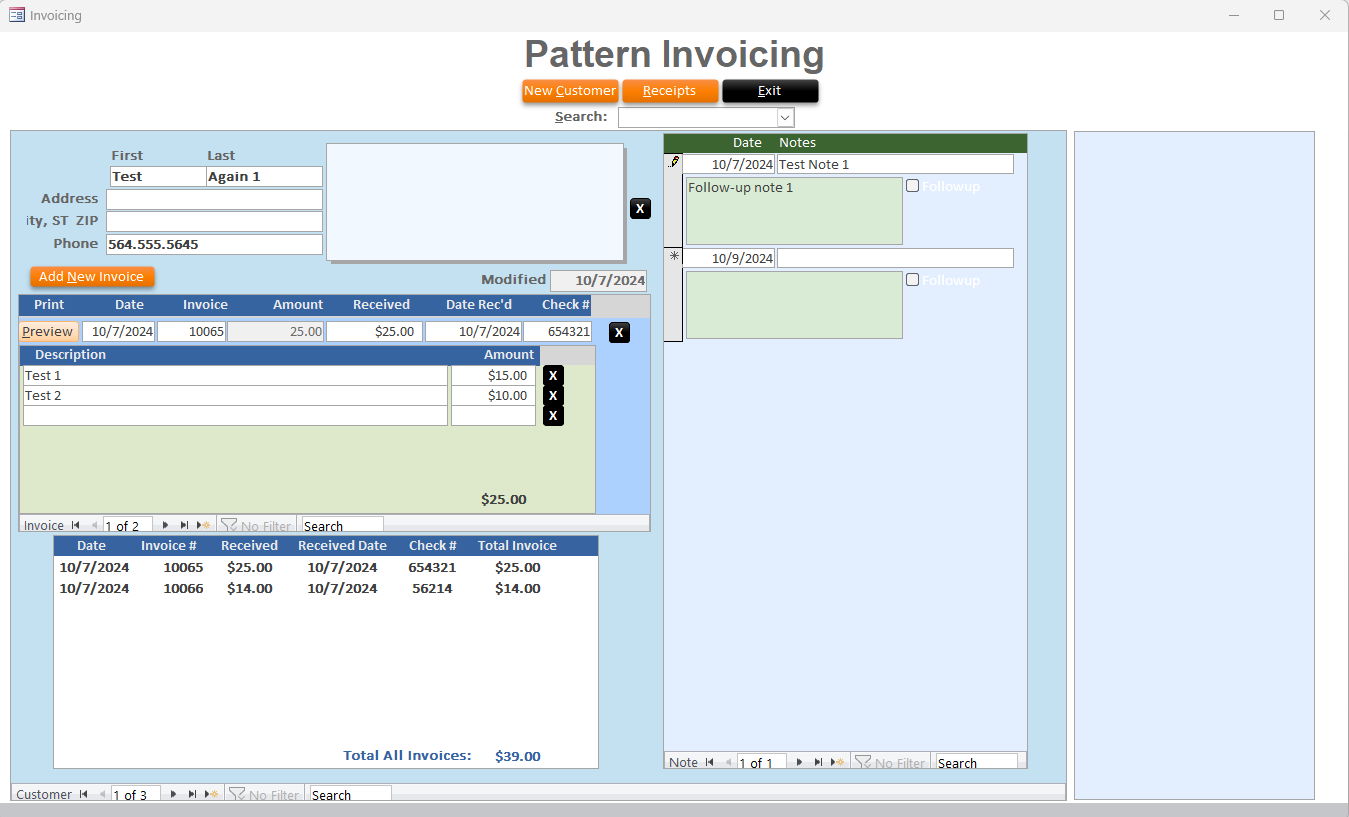Go to previous record in Note navigator
Screen dimensions: 1349x817
coord(727,762)
